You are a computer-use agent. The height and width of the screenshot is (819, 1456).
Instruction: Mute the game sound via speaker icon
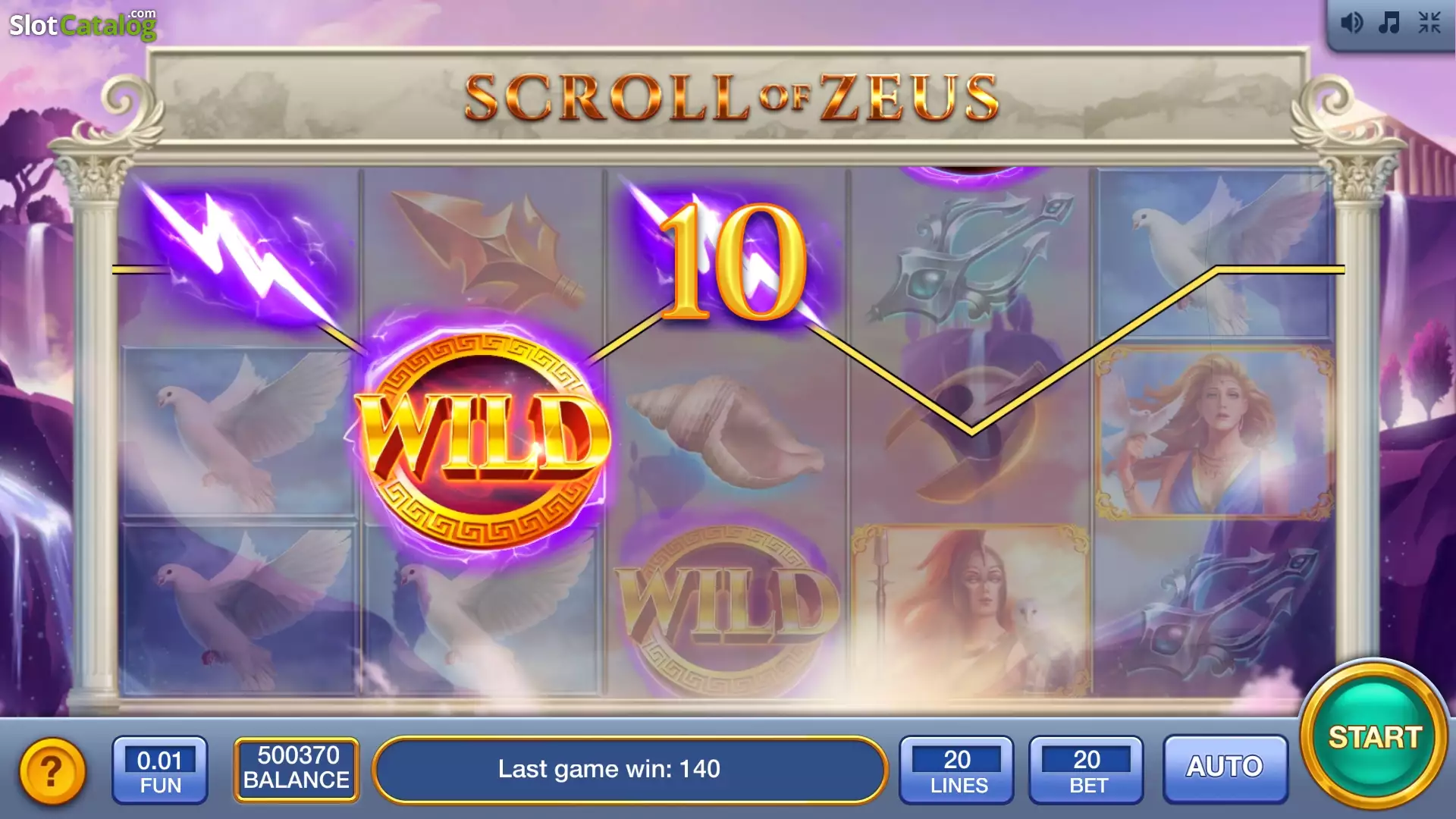tap(1351, 23)
